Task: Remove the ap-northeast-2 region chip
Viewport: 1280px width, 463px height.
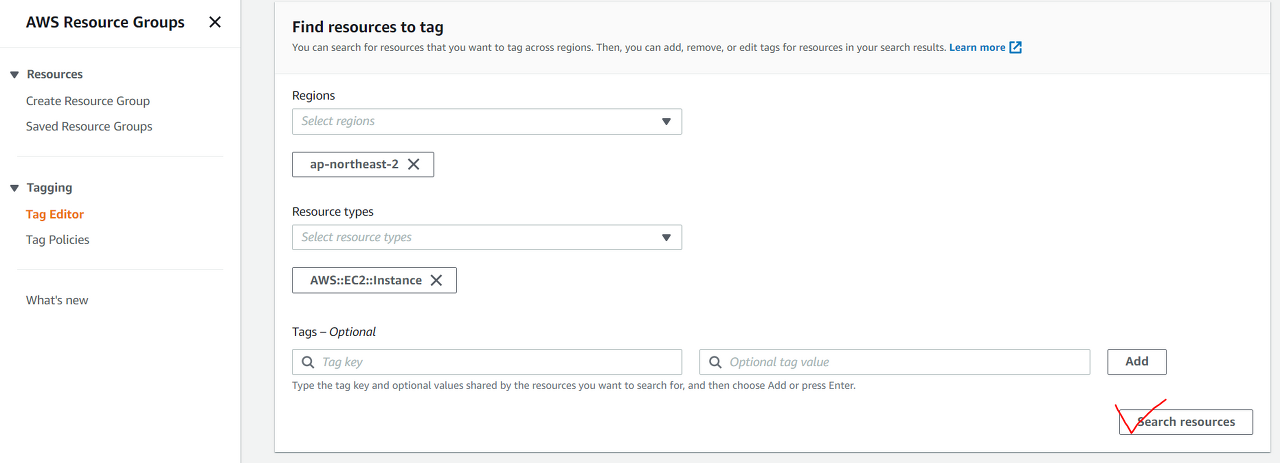Action: [x=413, y=164]
